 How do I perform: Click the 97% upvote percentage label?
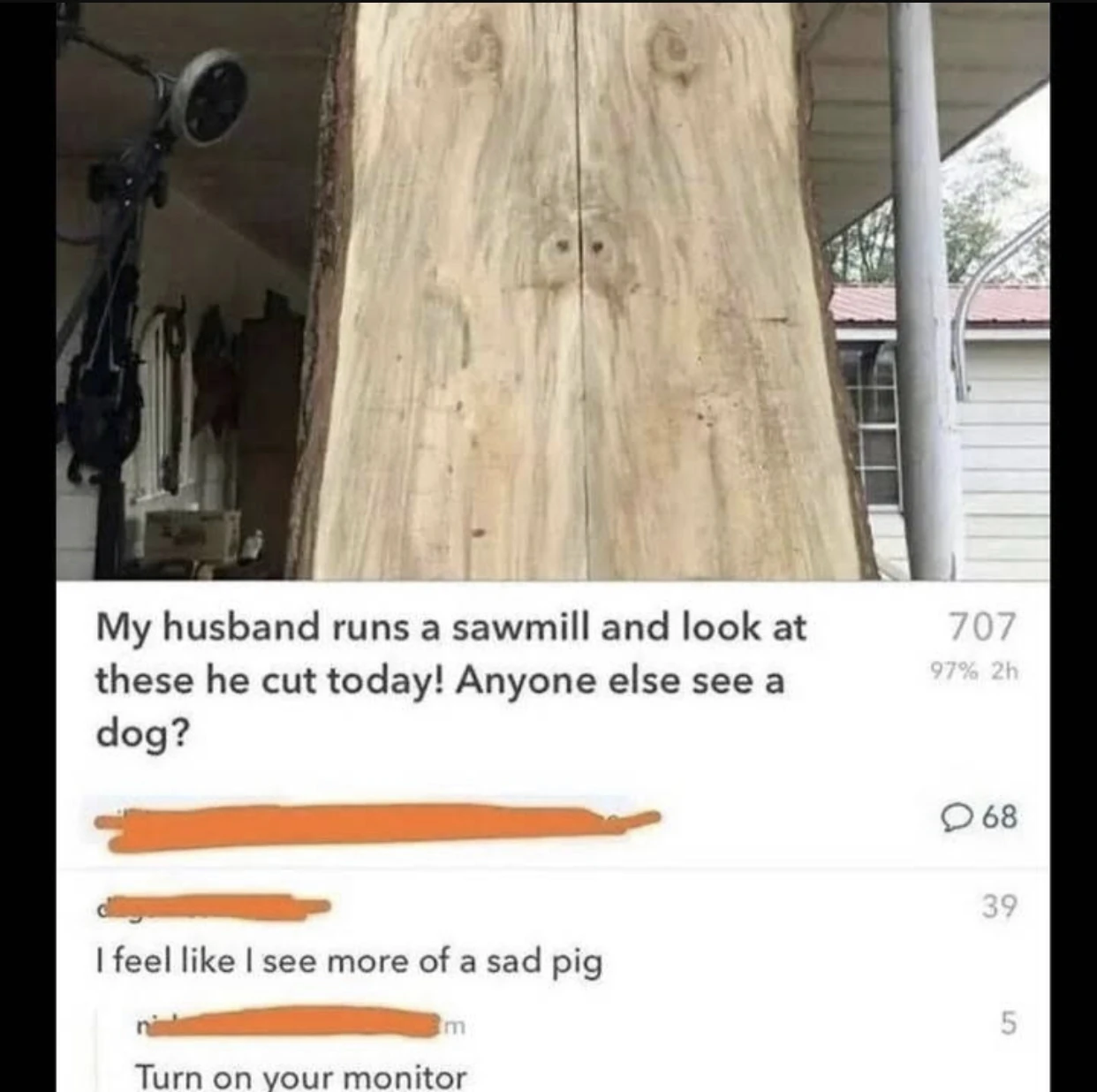pyautogui.click(x=955, y=671)
